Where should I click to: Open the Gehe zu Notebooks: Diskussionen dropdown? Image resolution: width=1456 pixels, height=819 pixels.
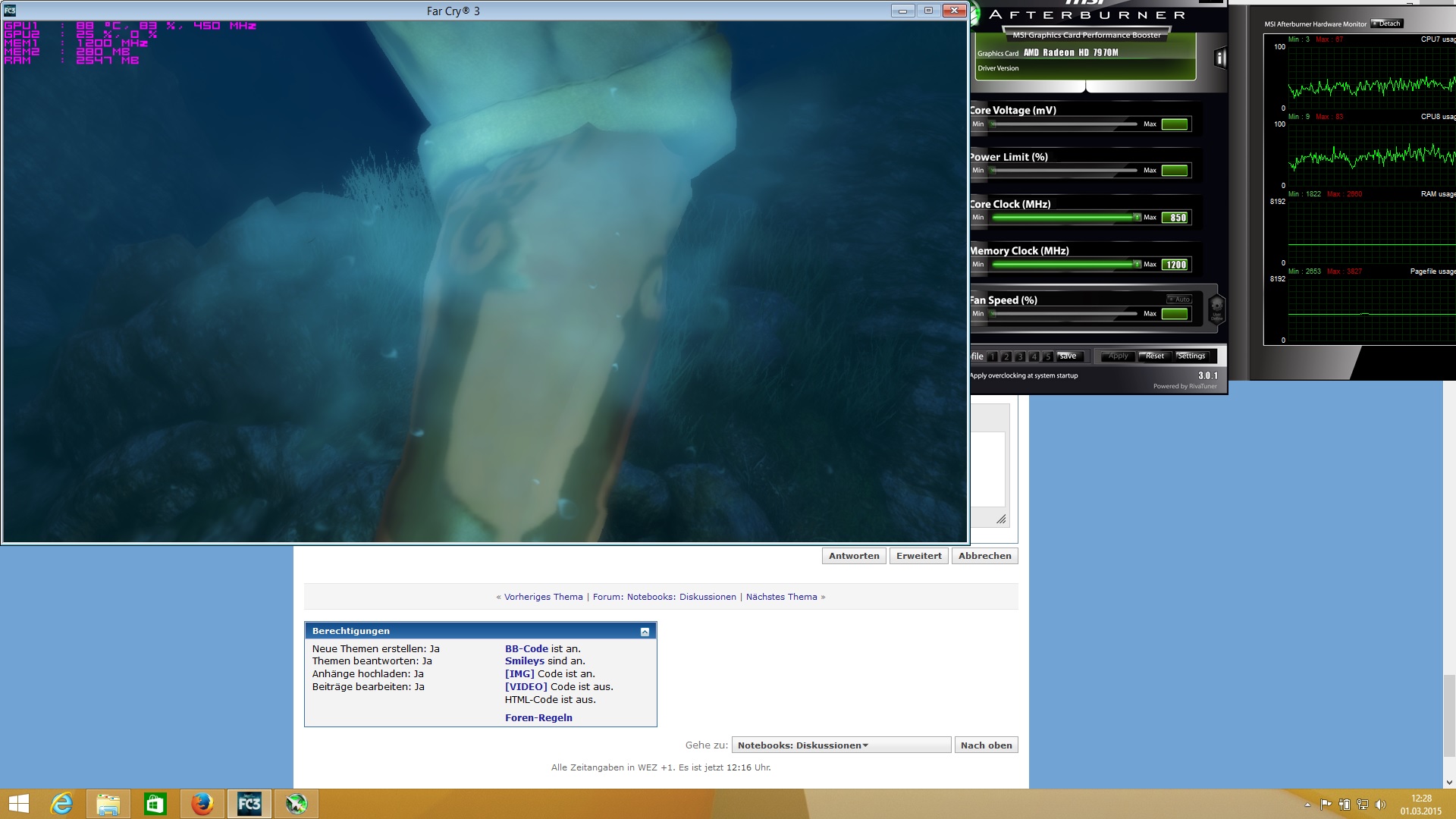pos(841,745)
